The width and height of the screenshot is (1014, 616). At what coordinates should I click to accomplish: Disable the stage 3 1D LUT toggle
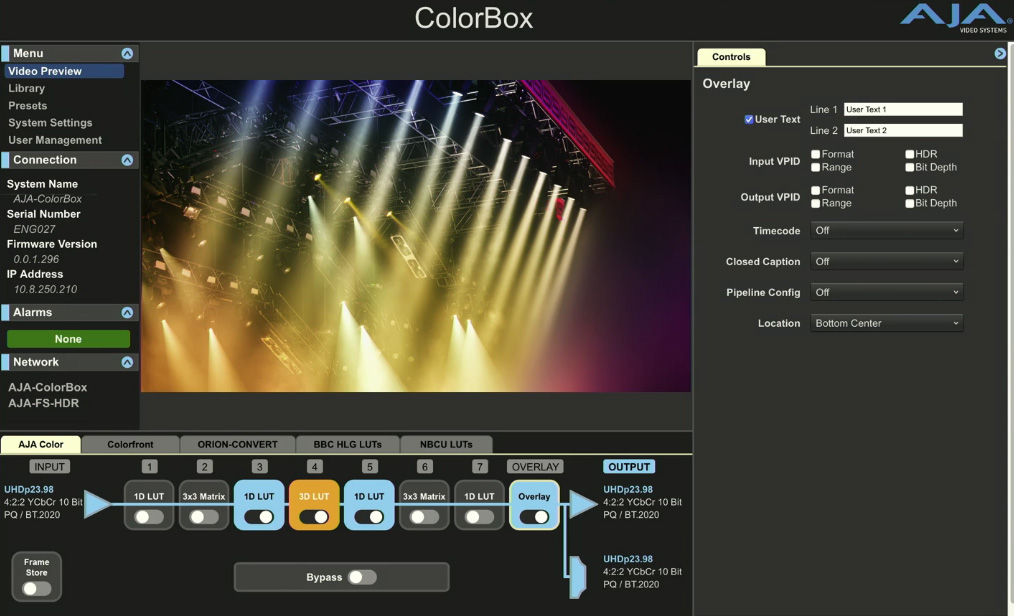coord(259,517)
